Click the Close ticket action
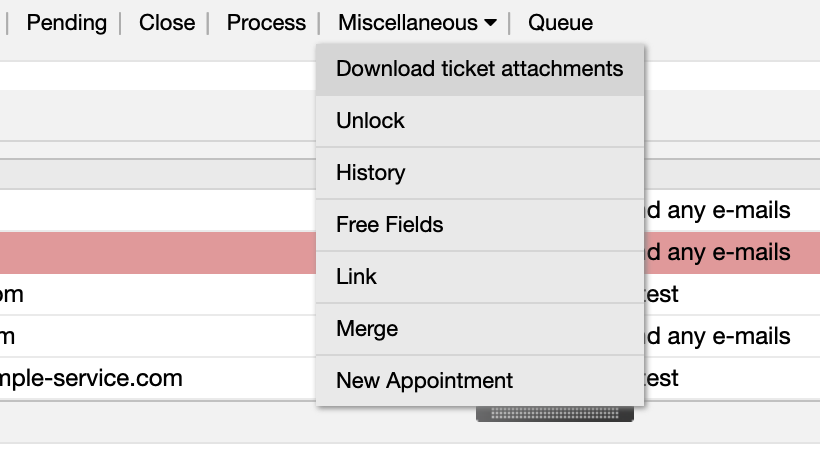Screen dimensions: 820x452 point(167,23)
